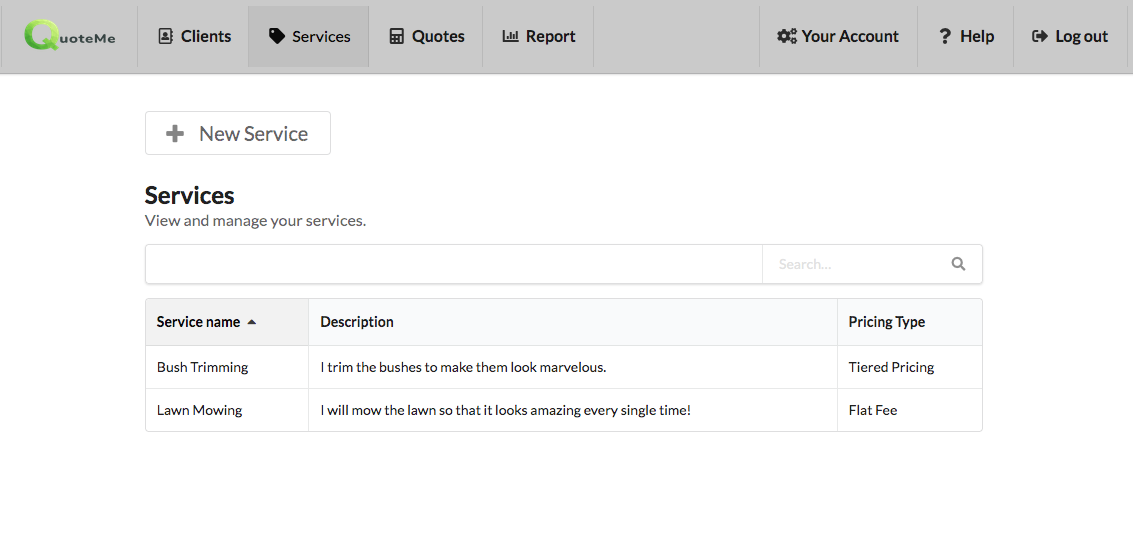The image size is (1133, 534).
Task: Click the Log out arrow icon
Action: tap(1040, 36)
